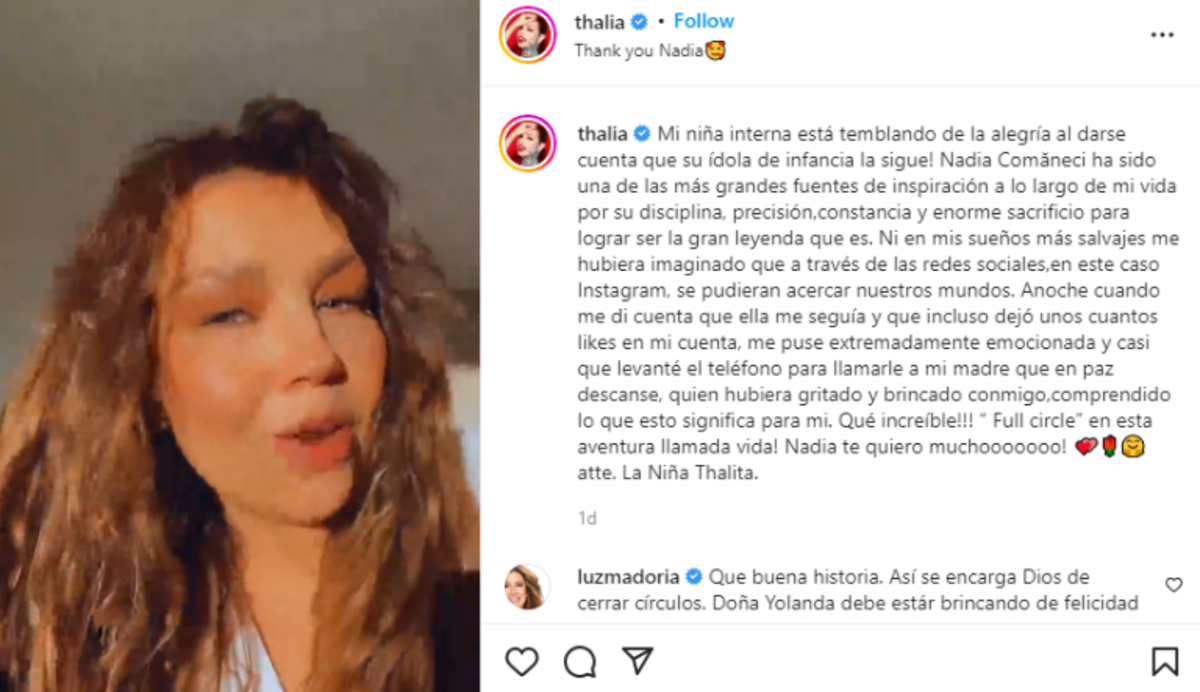Open luzmadoria's username link
Image resolution: width=1200 pixels, height=692 pixels.
point(628,577)
